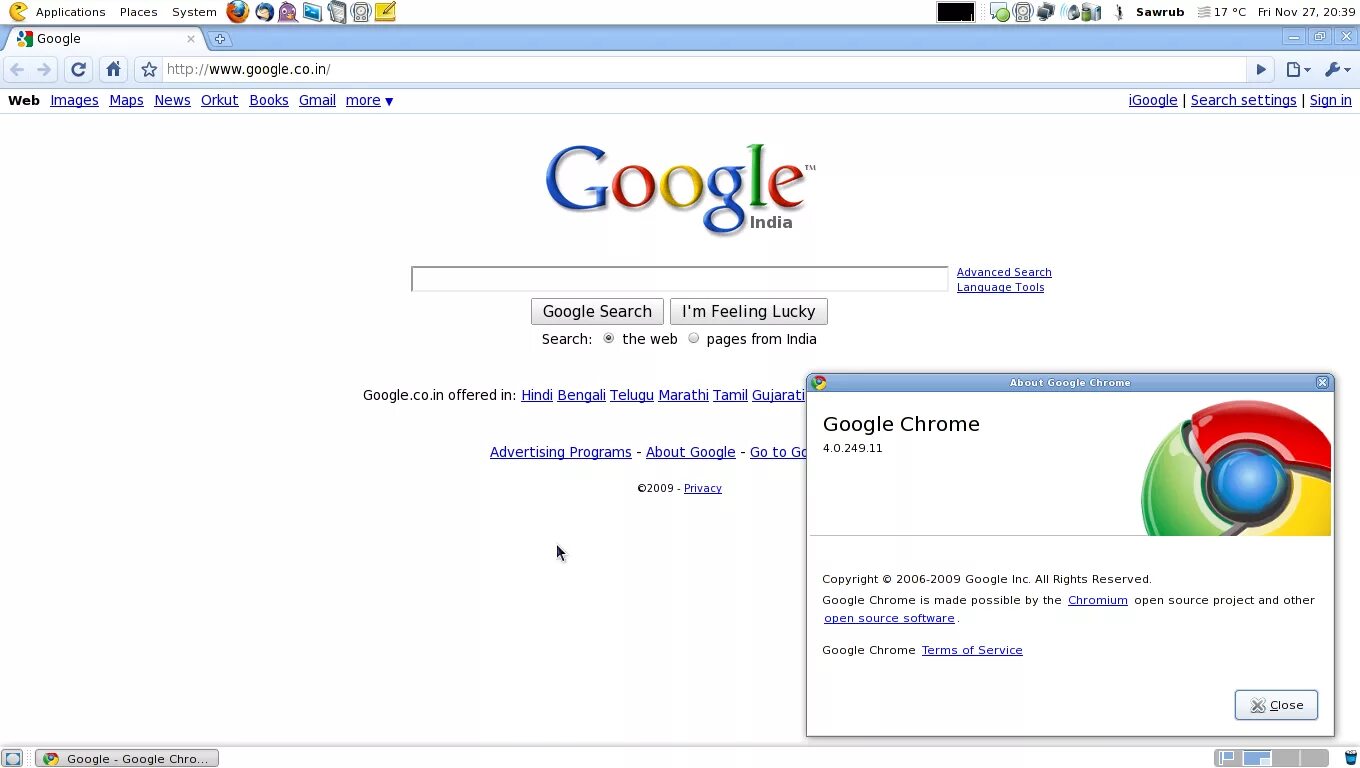Click the music player tray icon
The image size is (1360, 768).
pyautogui.click(x=1022, y=12)
